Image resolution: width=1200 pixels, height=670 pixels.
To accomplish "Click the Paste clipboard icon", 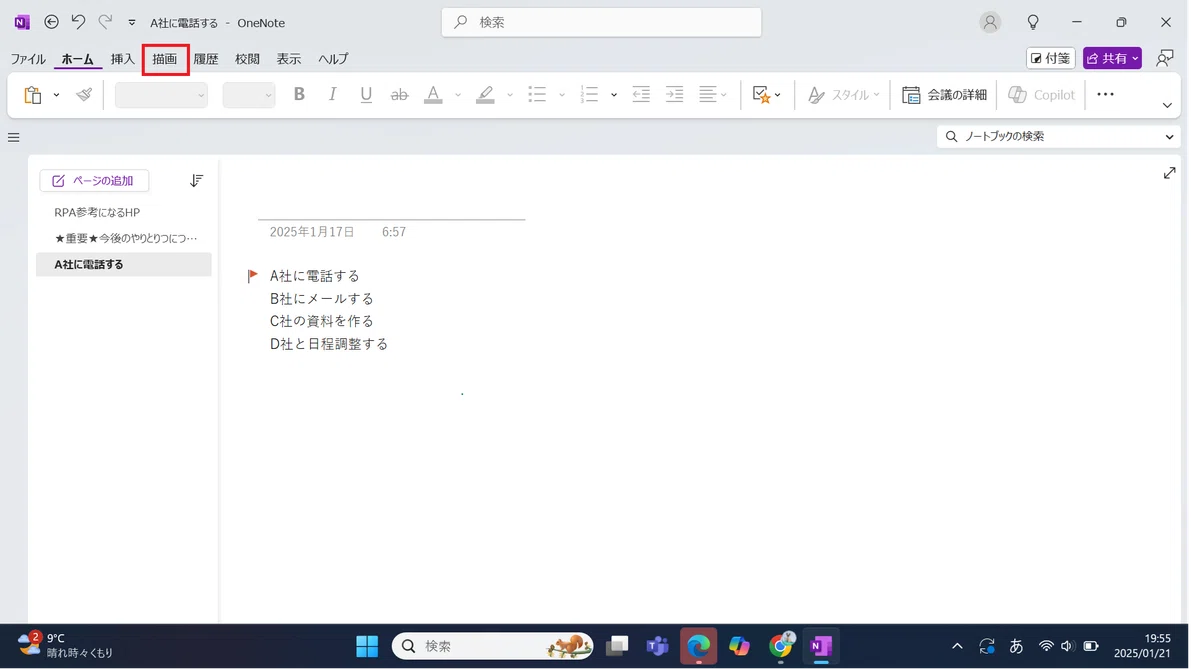I will 33,95.
